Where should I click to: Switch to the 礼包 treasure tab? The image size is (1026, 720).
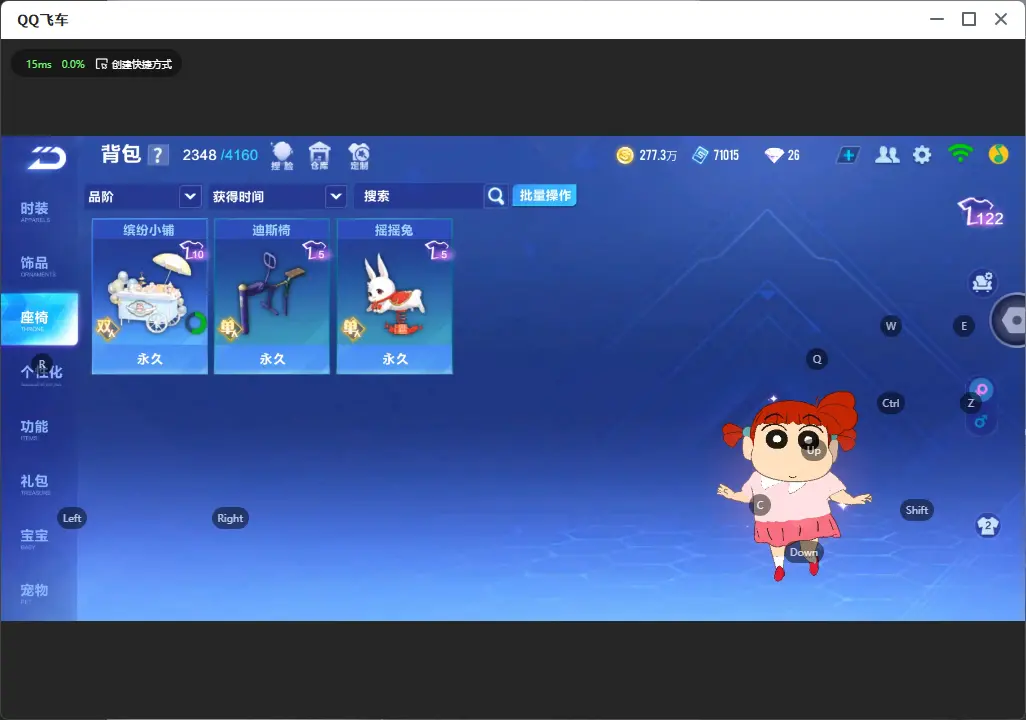pos(35,483)
